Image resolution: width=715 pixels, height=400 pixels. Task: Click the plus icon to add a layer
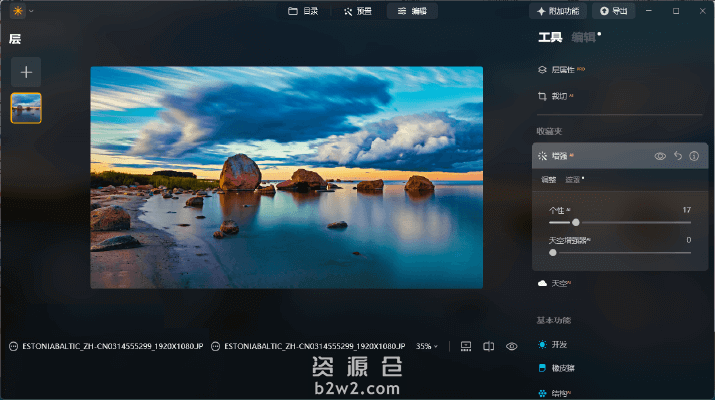26,71
